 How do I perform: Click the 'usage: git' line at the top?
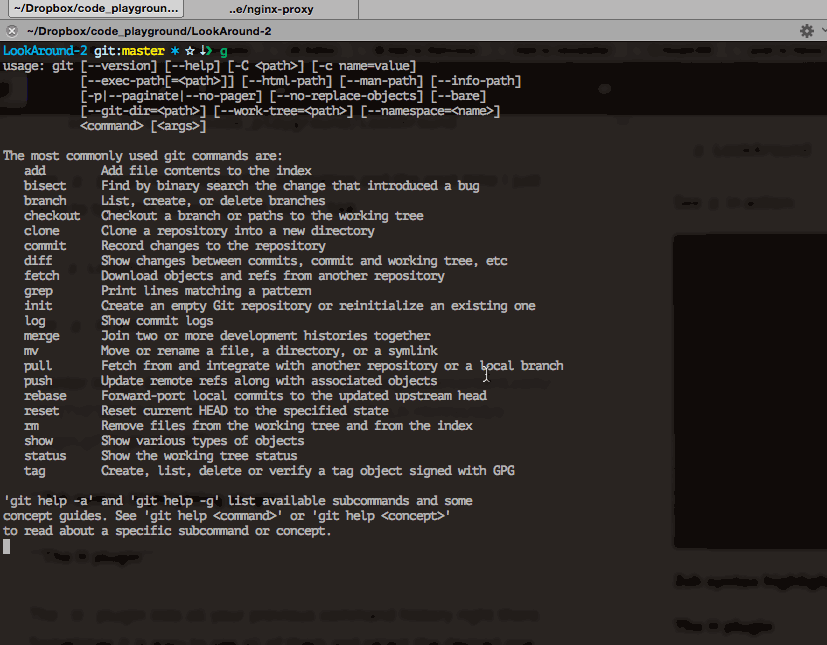(40, 65)
